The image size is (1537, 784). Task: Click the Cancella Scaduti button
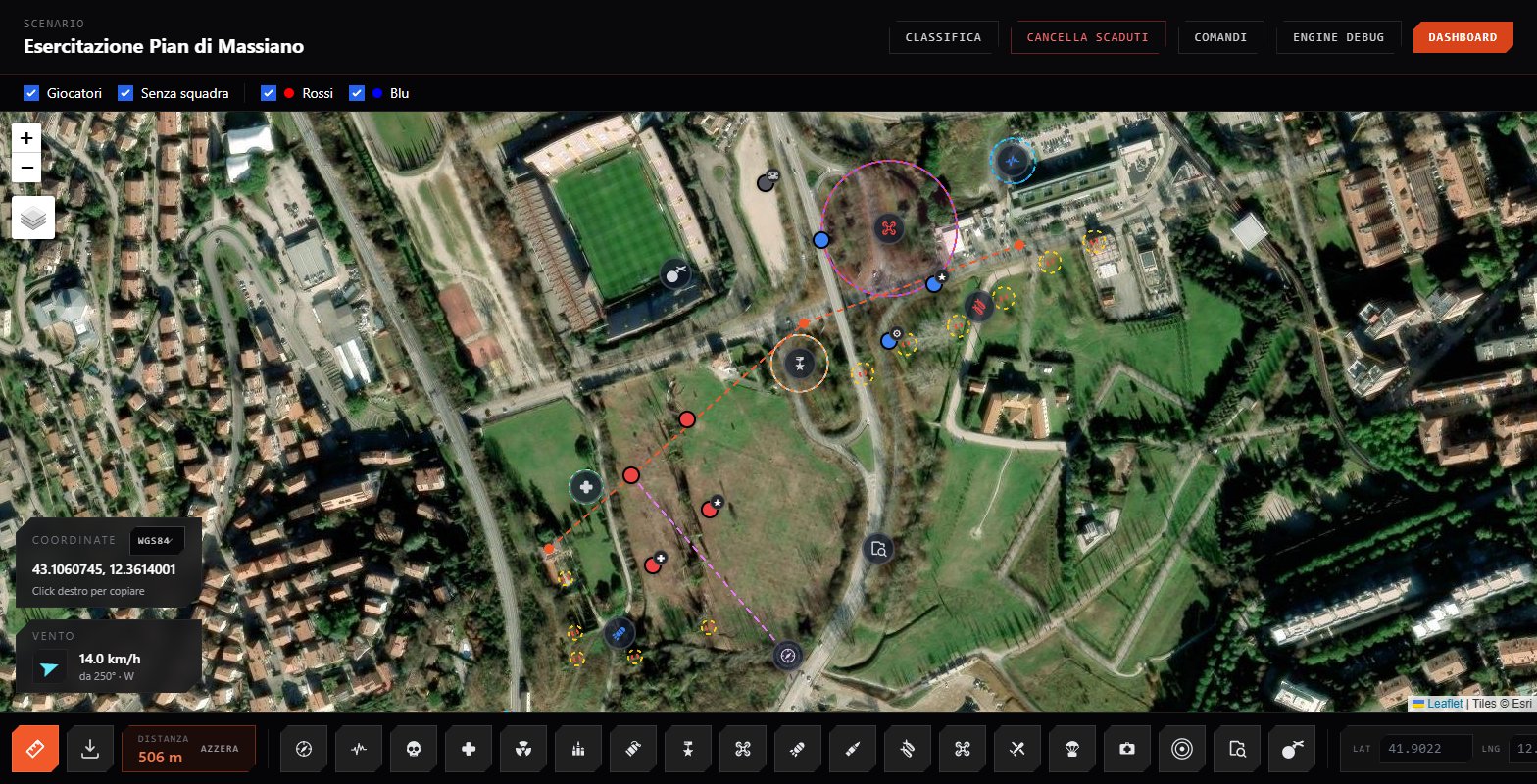tap(1088, 37)
